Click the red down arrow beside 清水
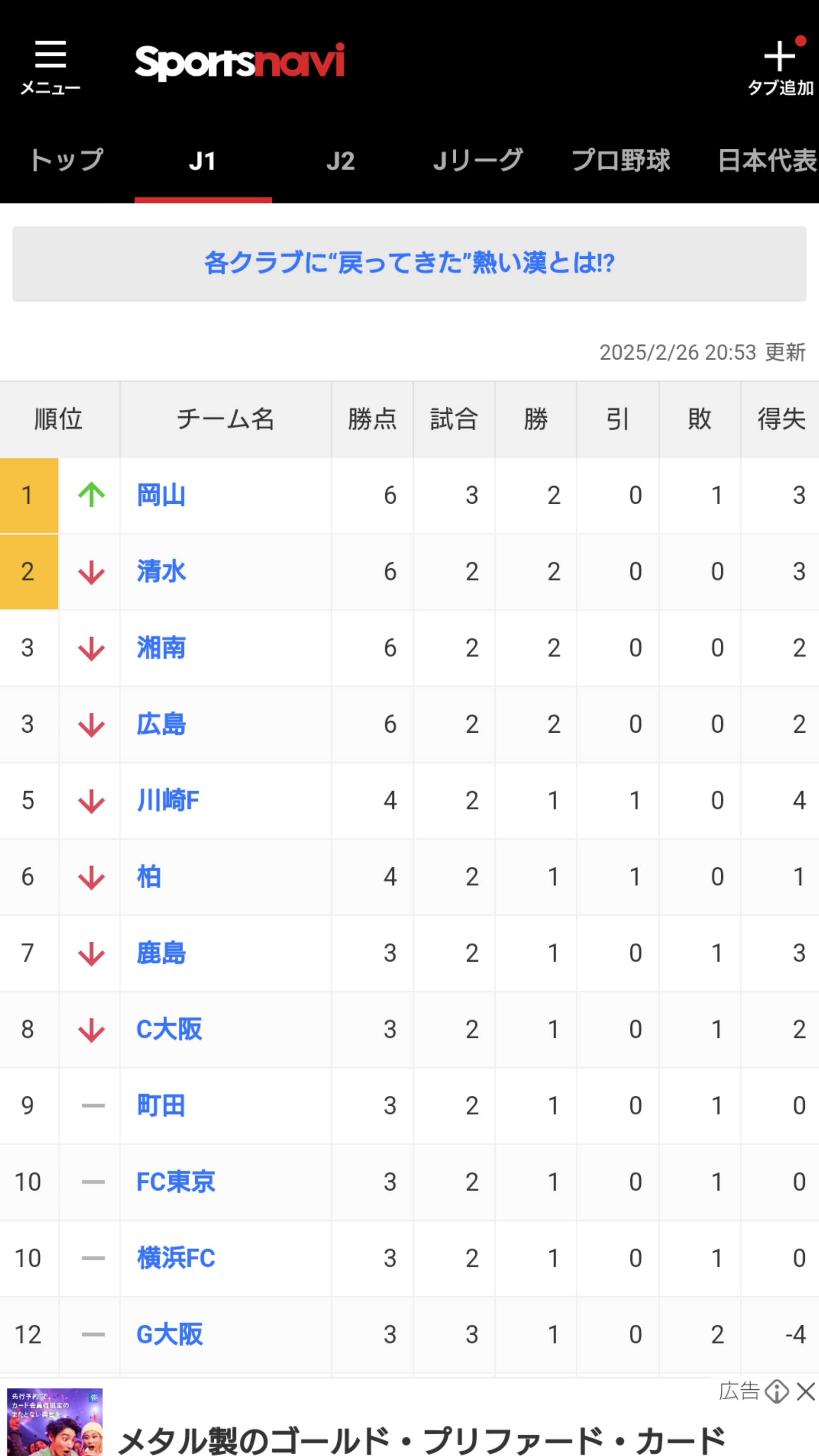Viewport: 819px width, 1456px height. click(x=91, y=572)
